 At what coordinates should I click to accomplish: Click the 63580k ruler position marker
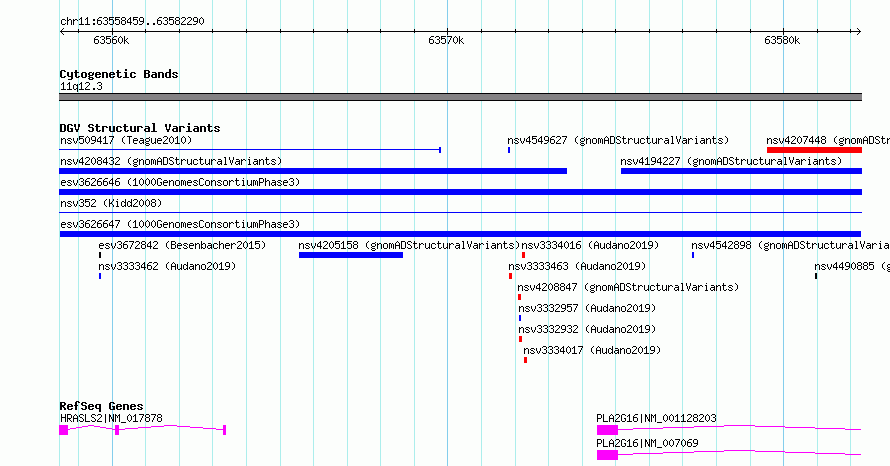tap(782, 40)
